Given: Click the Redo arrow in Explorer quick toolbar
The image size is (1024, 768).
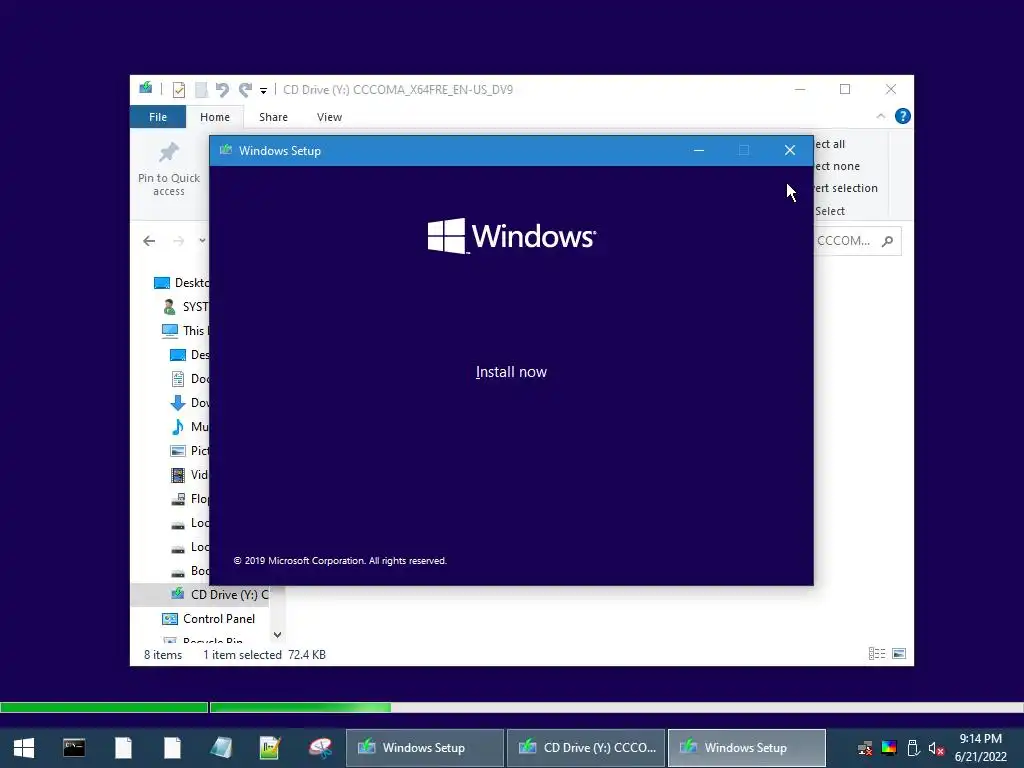Looking at the screenshot, I should coord(246,89).
